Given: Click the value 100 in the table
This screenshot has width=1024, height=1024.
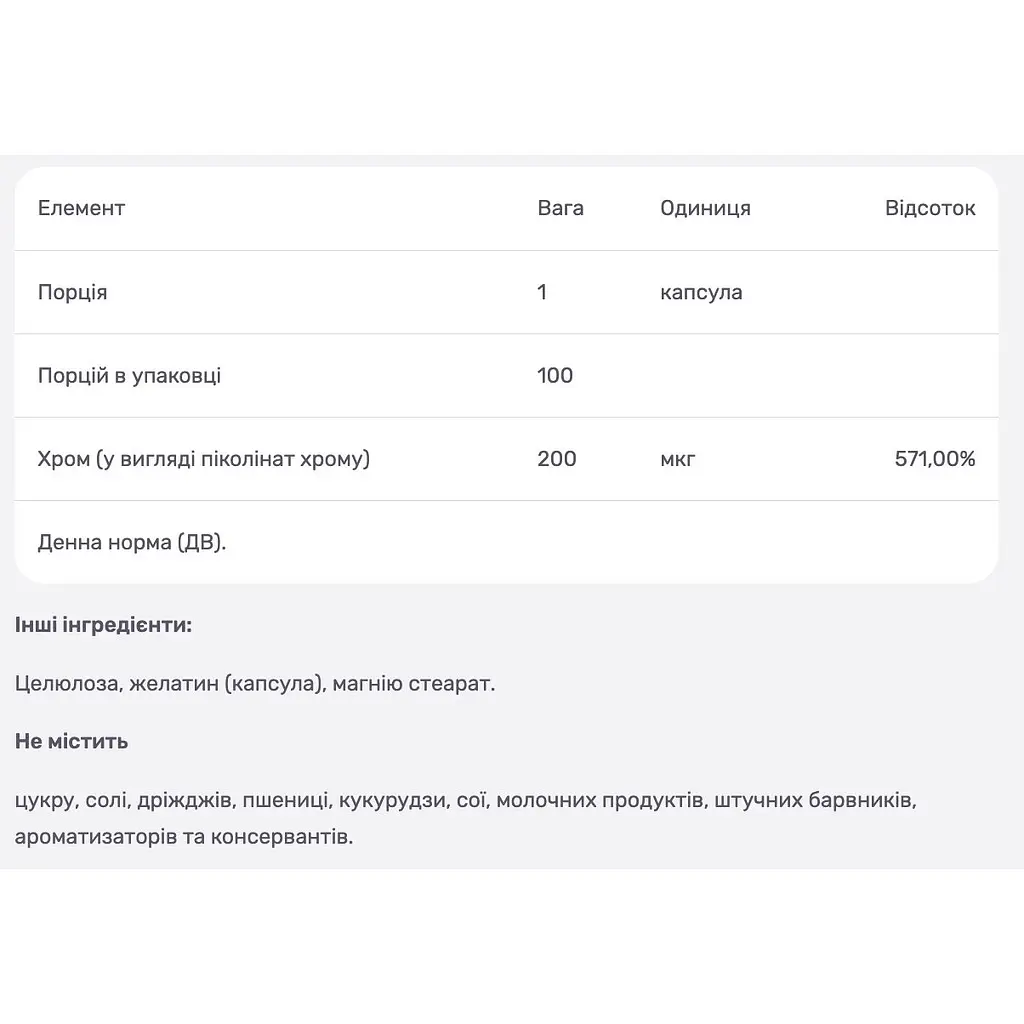Looking at the screenshot, I should [x=555, y=376].
